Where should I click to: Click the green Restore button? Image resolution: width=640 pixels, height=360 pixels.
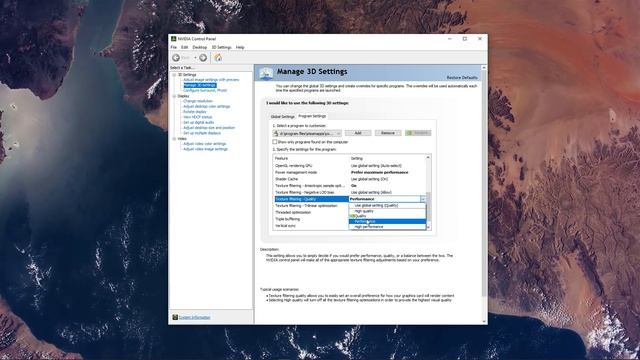418,133
